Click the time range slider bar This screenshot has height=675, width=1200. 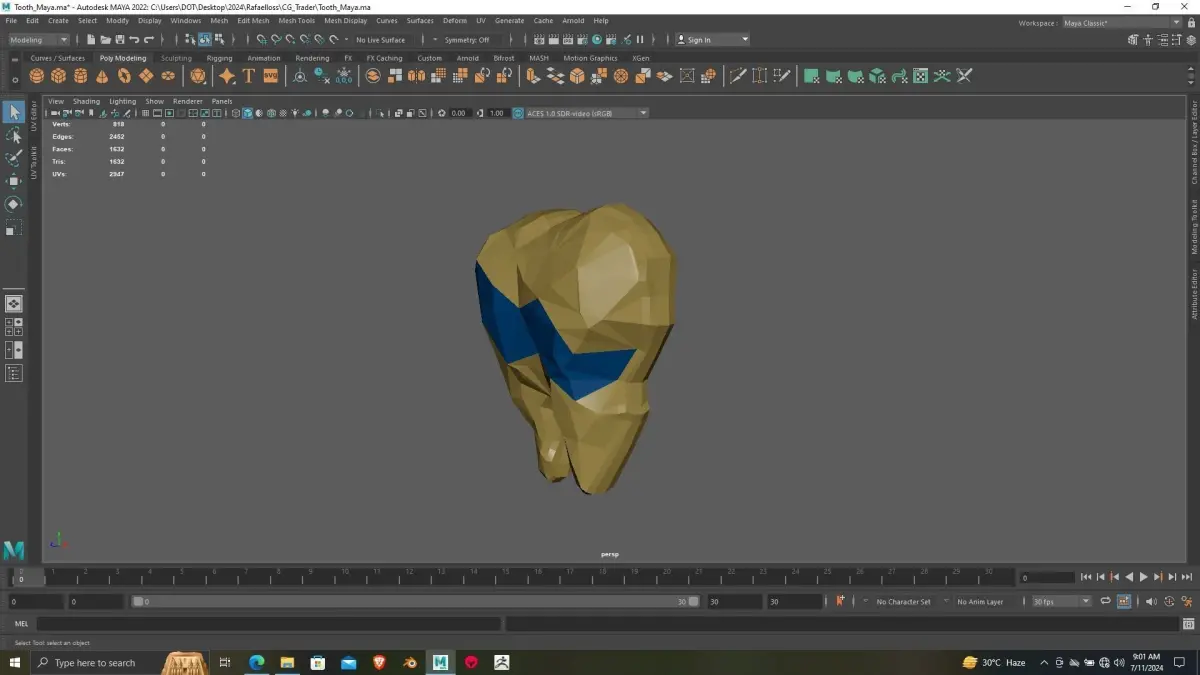tap(416, 601)
